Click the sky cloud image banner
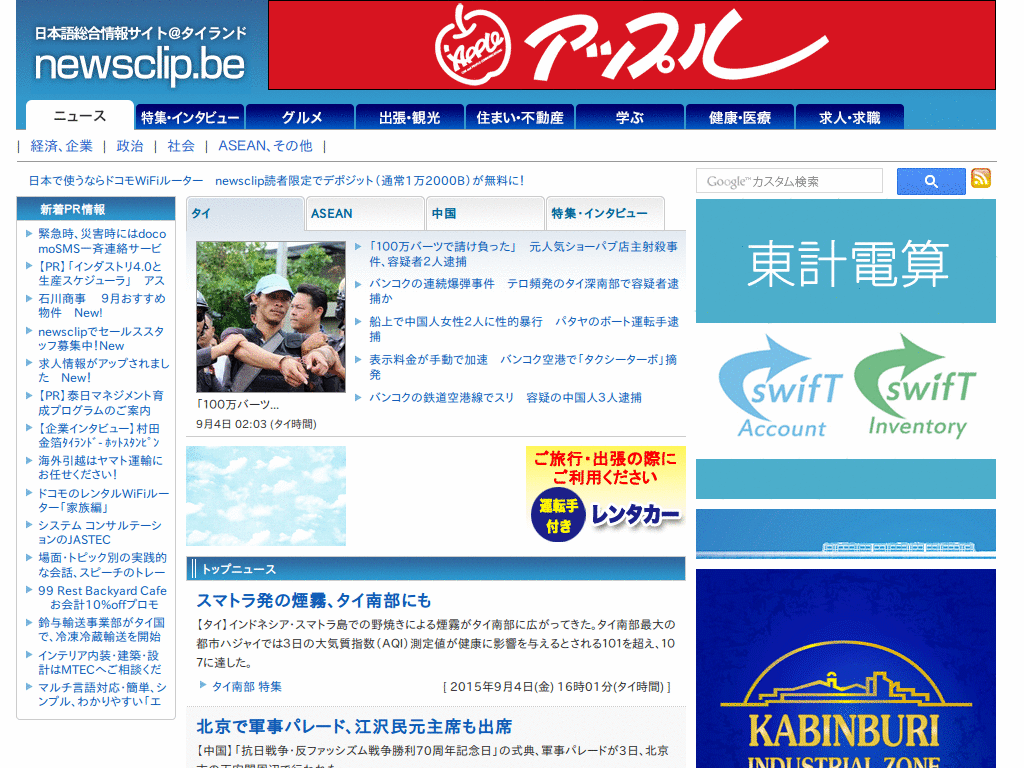The width and height of the screenshot is (1024, 768). coord(266,496)
